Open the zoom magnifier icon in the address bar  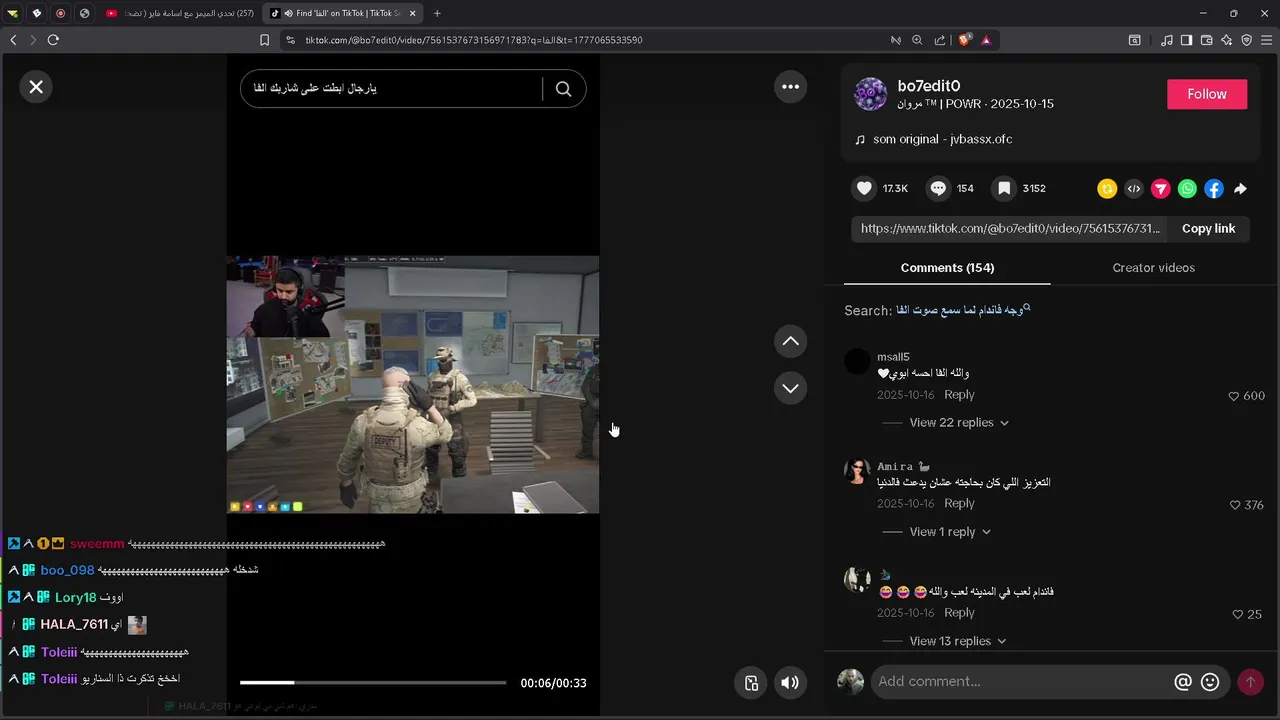917,40
